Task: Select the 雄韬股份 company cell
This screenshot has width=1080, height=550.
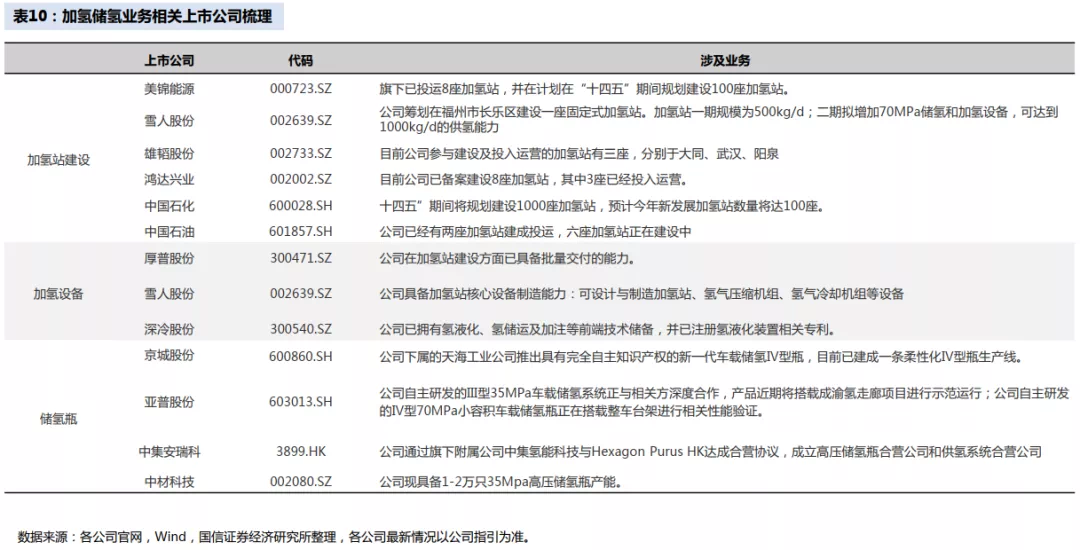Action: click(169, 154)
